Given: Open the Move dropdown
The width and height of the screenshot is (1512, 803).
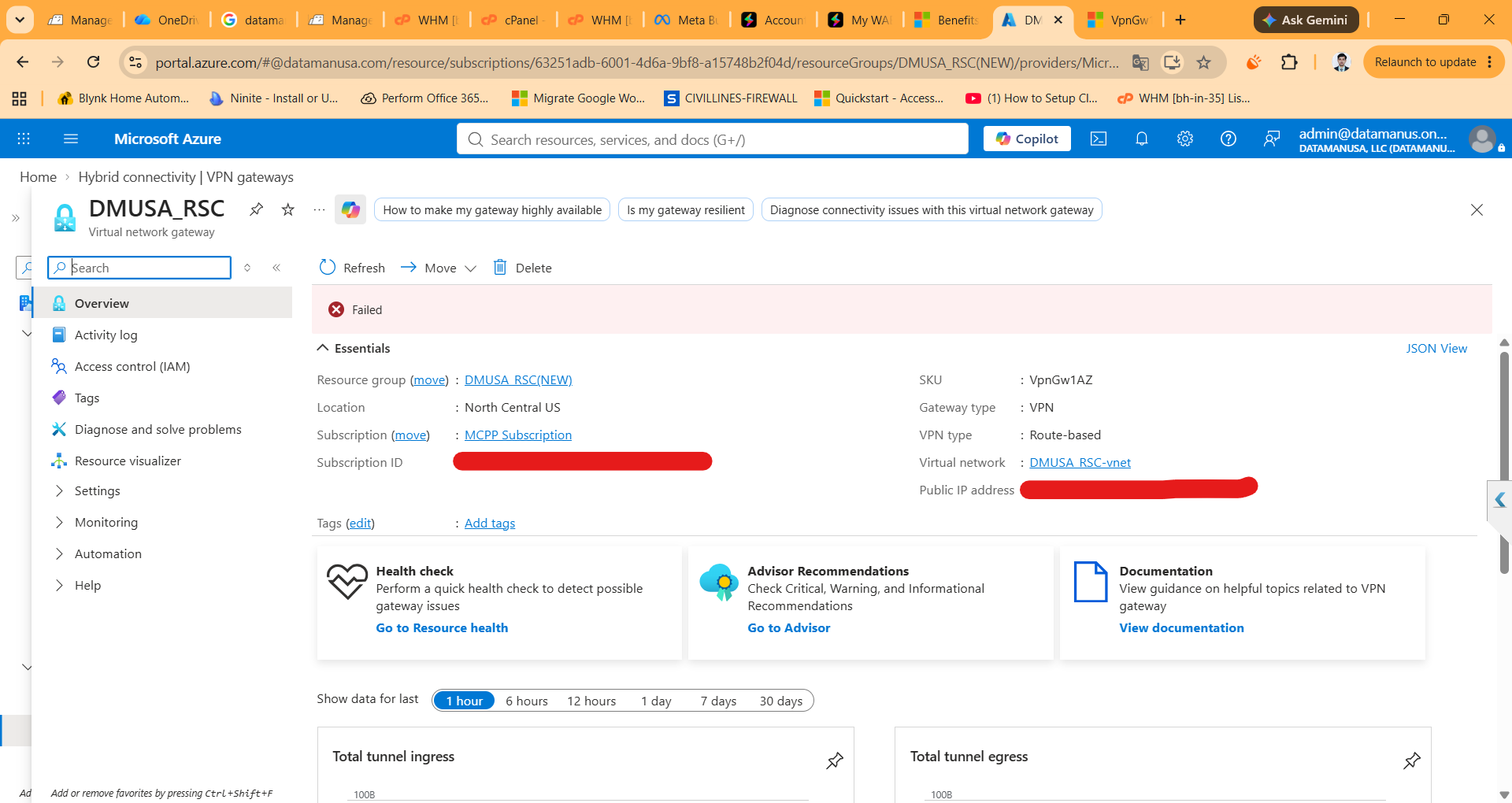Looking at the screenshot, I should pyautogui.click(x=439, y=268).
